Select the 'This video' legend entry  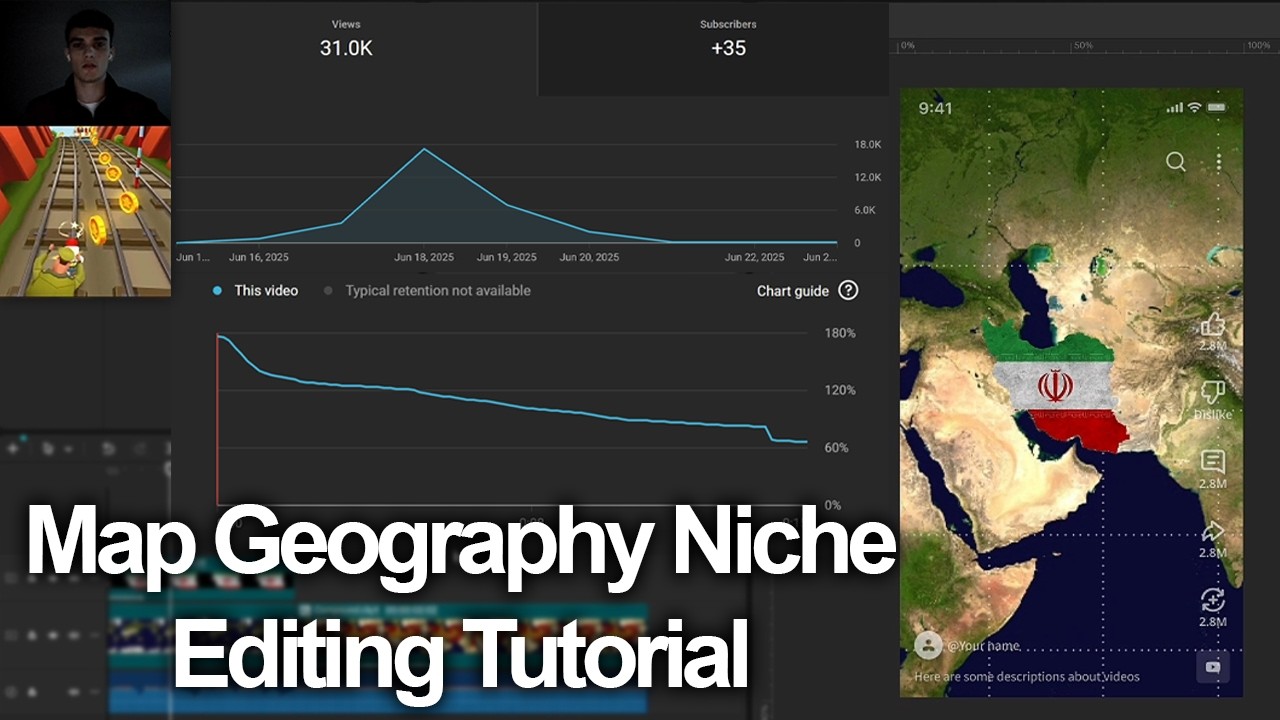(255, 291)
